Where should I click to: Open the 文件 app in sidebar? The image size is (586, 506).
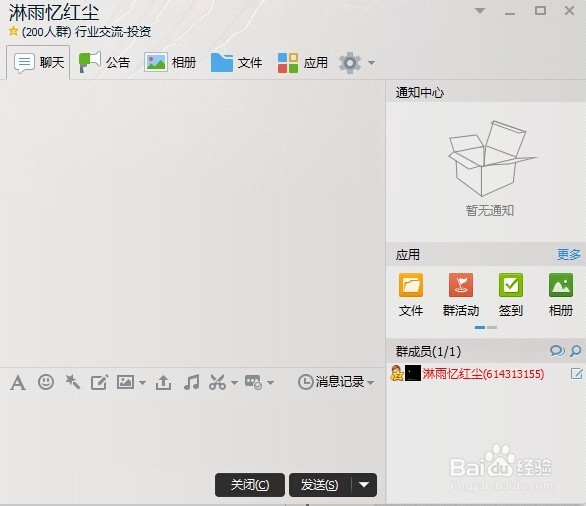(411, 295)
